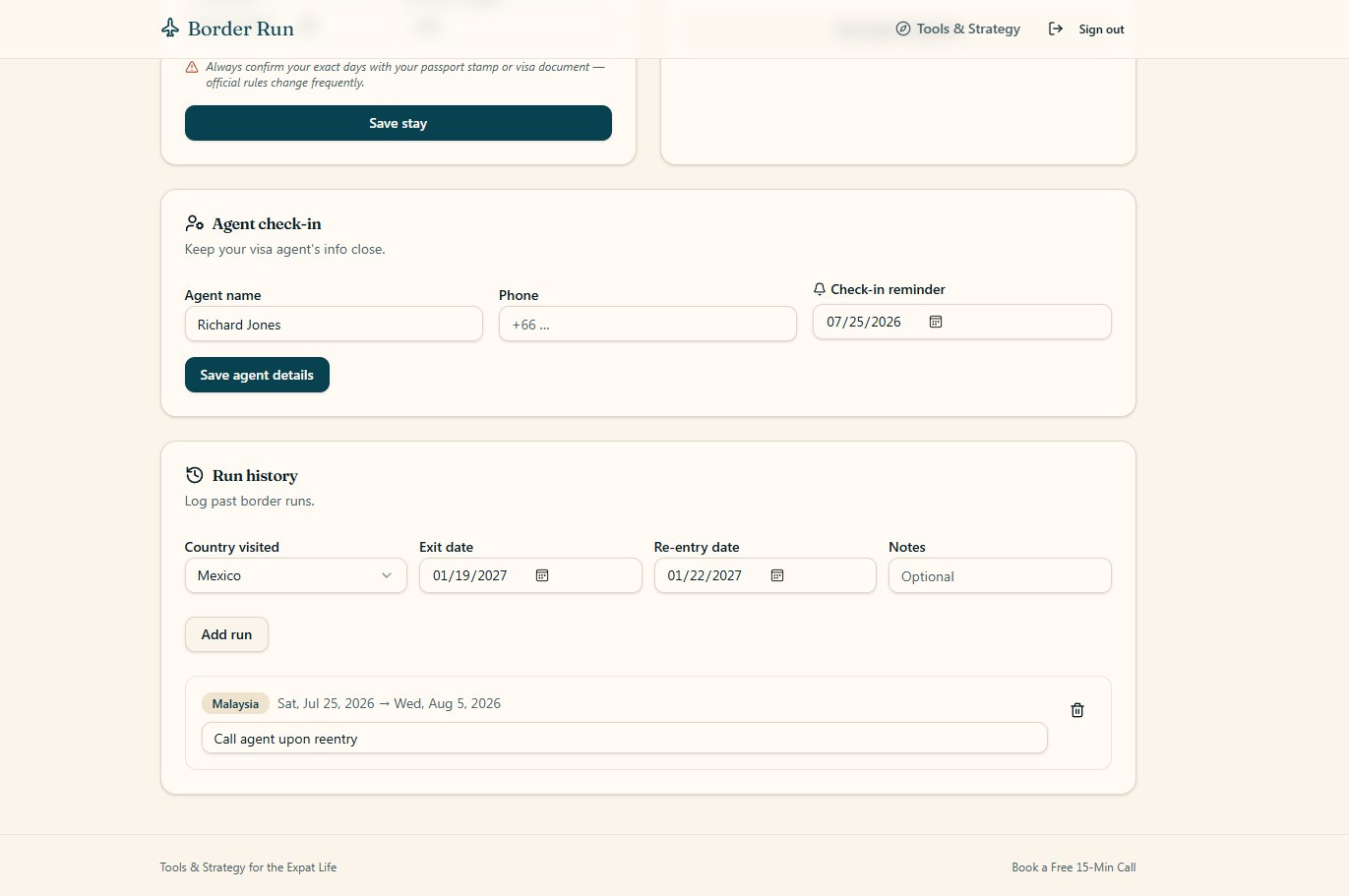The image size is (1349, 896).
Task: Click the bell icon next to Check-in reminder
Action: point(820,289)
